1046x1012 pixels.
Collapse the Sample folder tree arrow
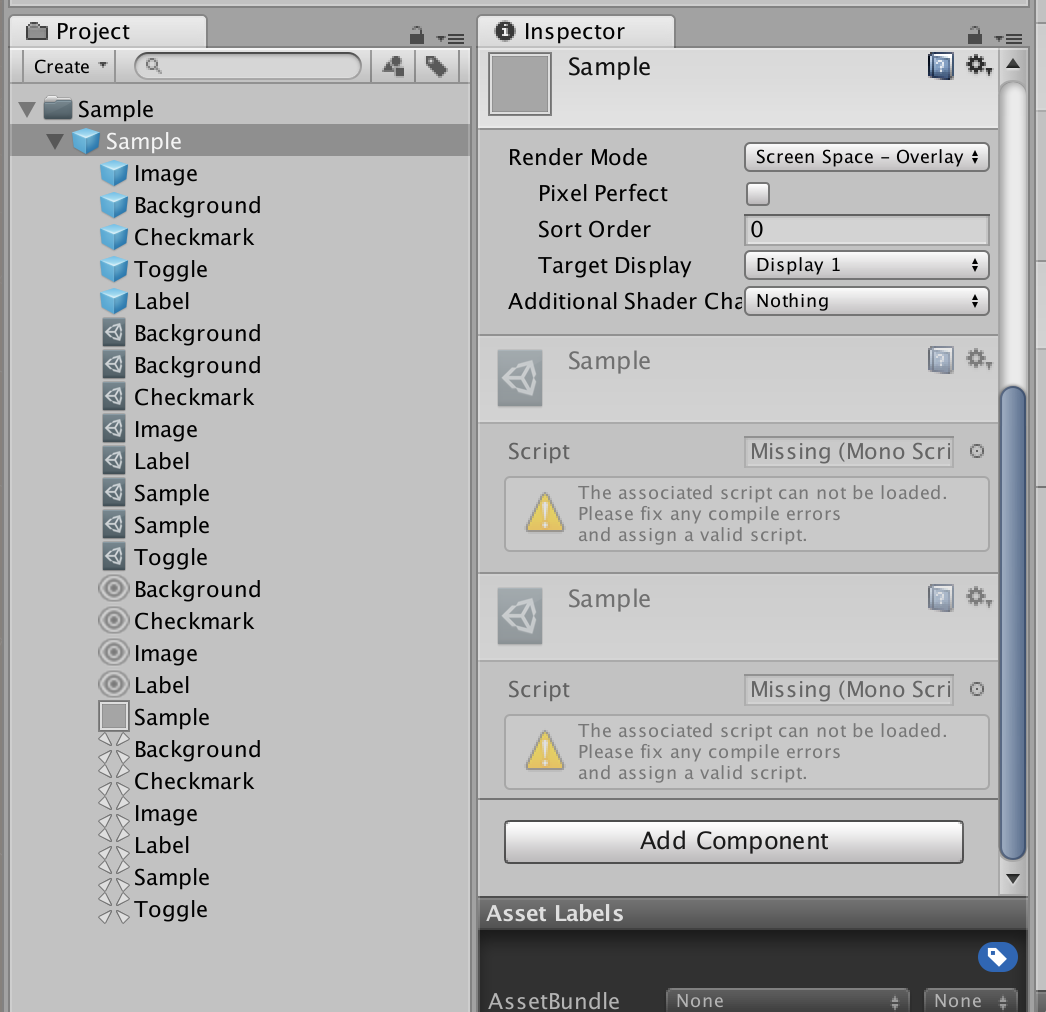[x=27, y=109]
